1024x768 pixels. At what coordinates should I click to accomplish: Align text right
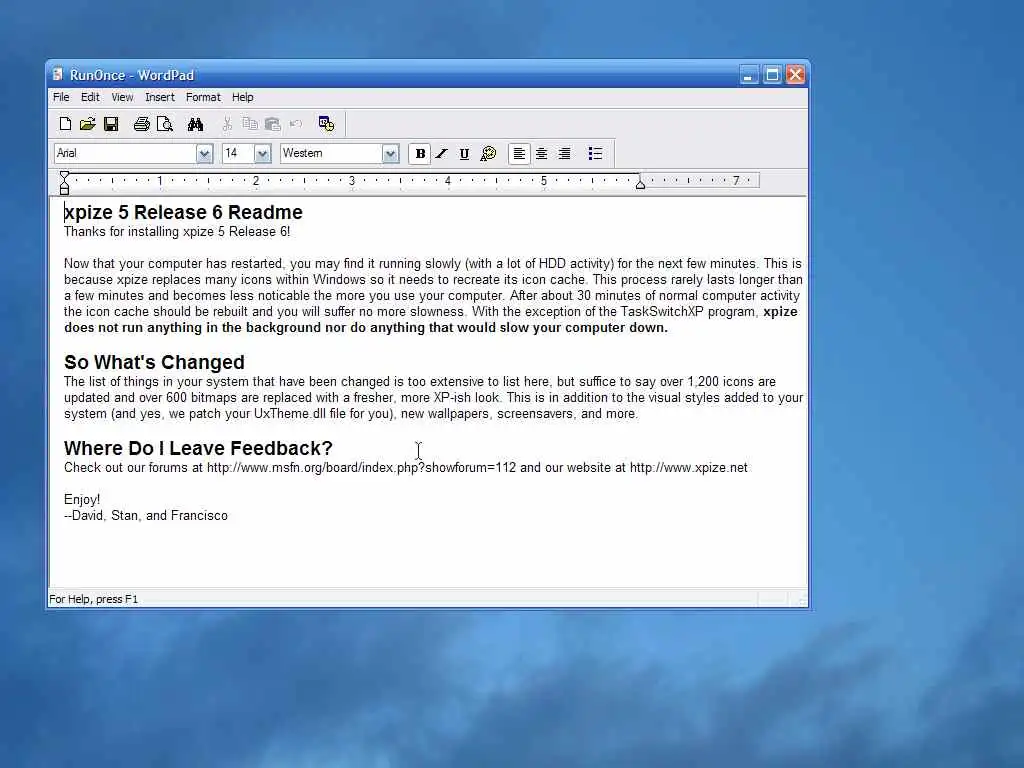564,154
